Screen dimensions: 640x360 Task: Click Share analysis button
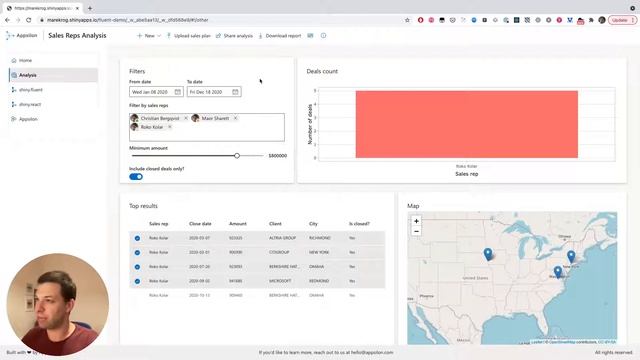(x=234, y=36)
